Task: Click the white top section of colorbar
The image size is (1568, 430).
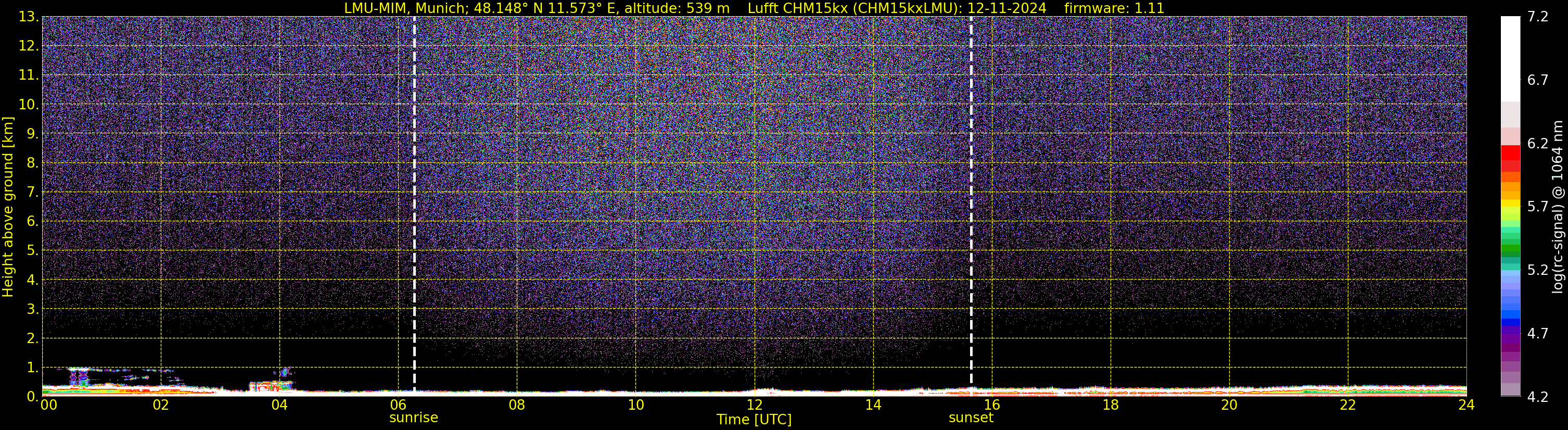Action: [1510, 58]
